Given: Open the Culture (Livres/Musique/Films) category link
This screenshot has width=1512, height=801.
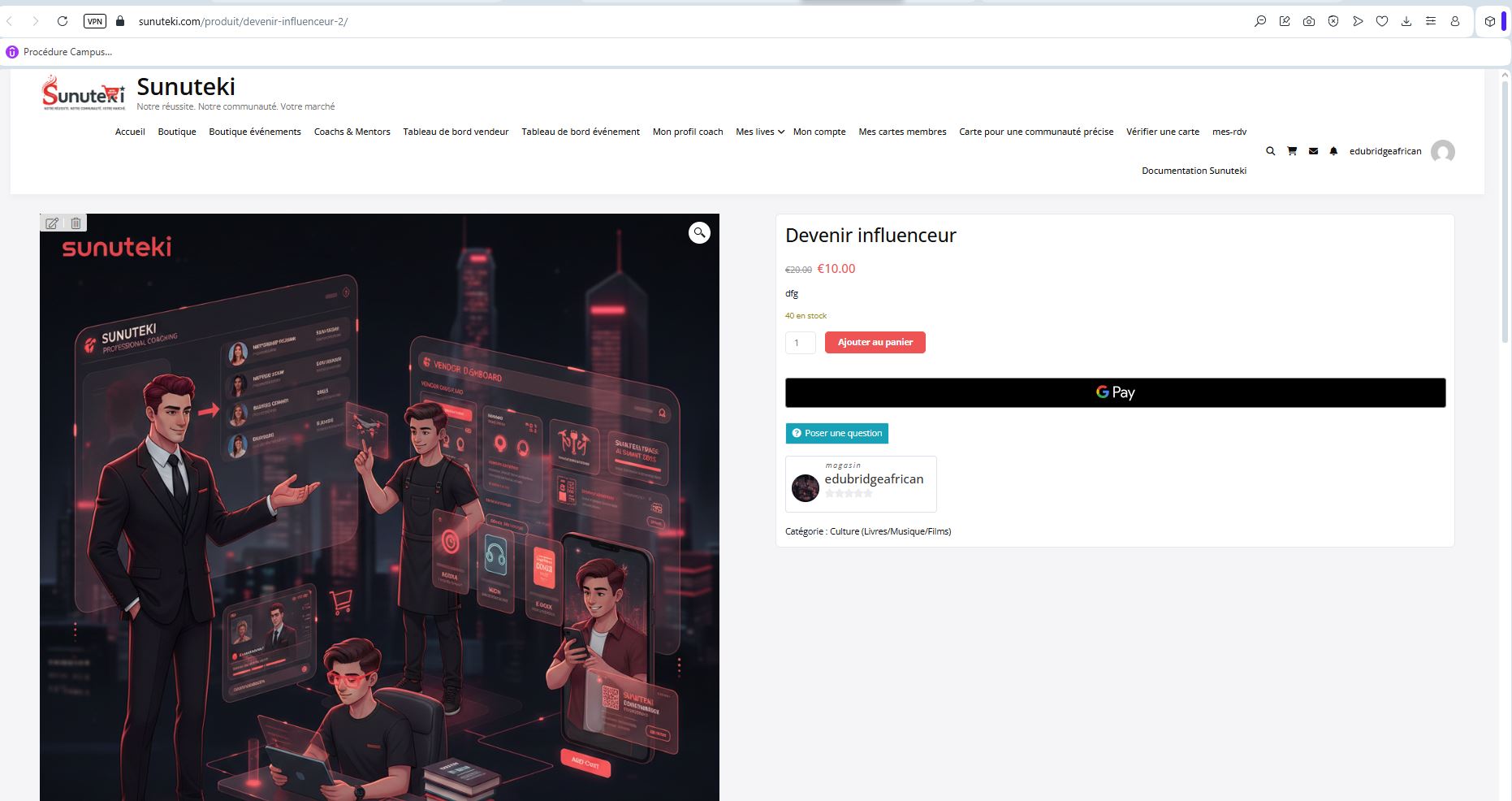Looking at the screenshot, I should coord(890,531).
